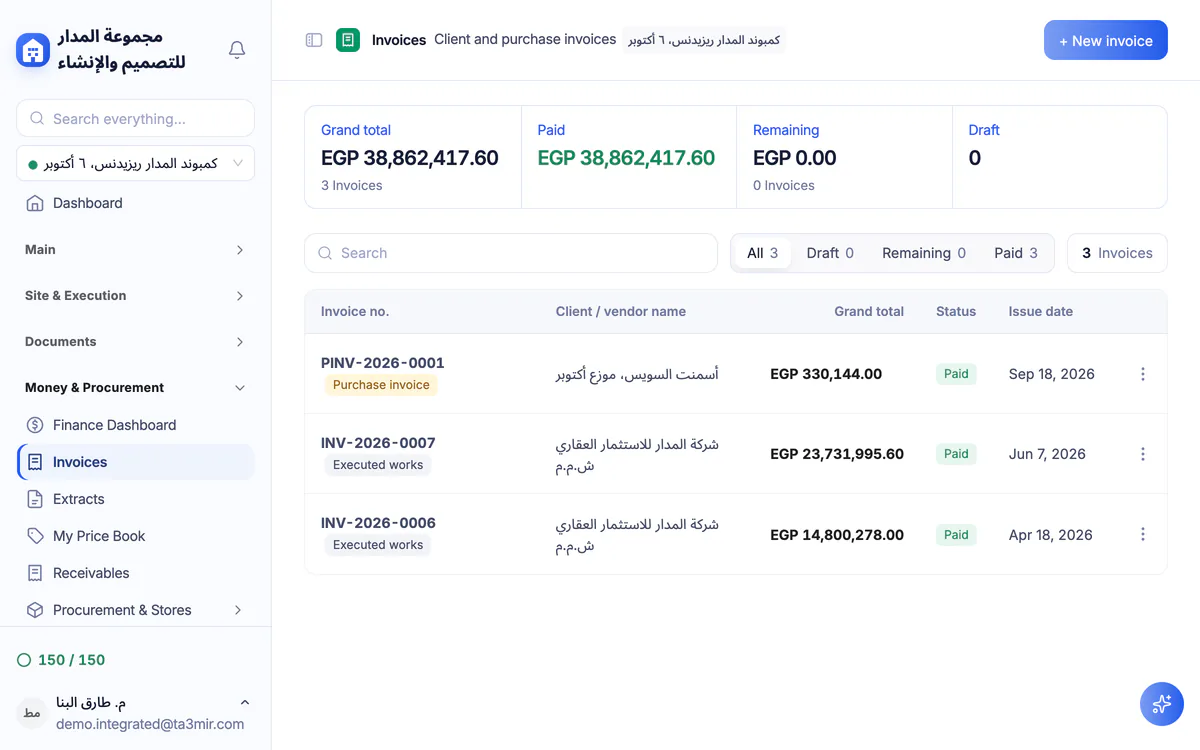
Task: Click Executed works badge under INV-2026-0007
Action: coord(378,465)
